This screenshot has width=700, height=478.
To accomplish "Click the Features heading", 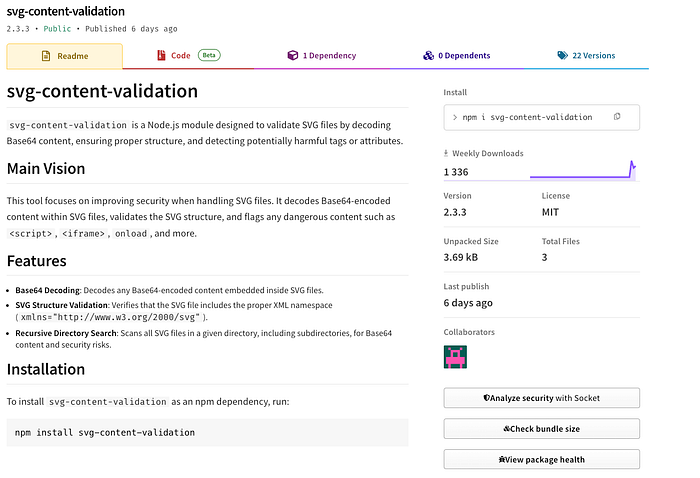I will [x=37, y=261].
